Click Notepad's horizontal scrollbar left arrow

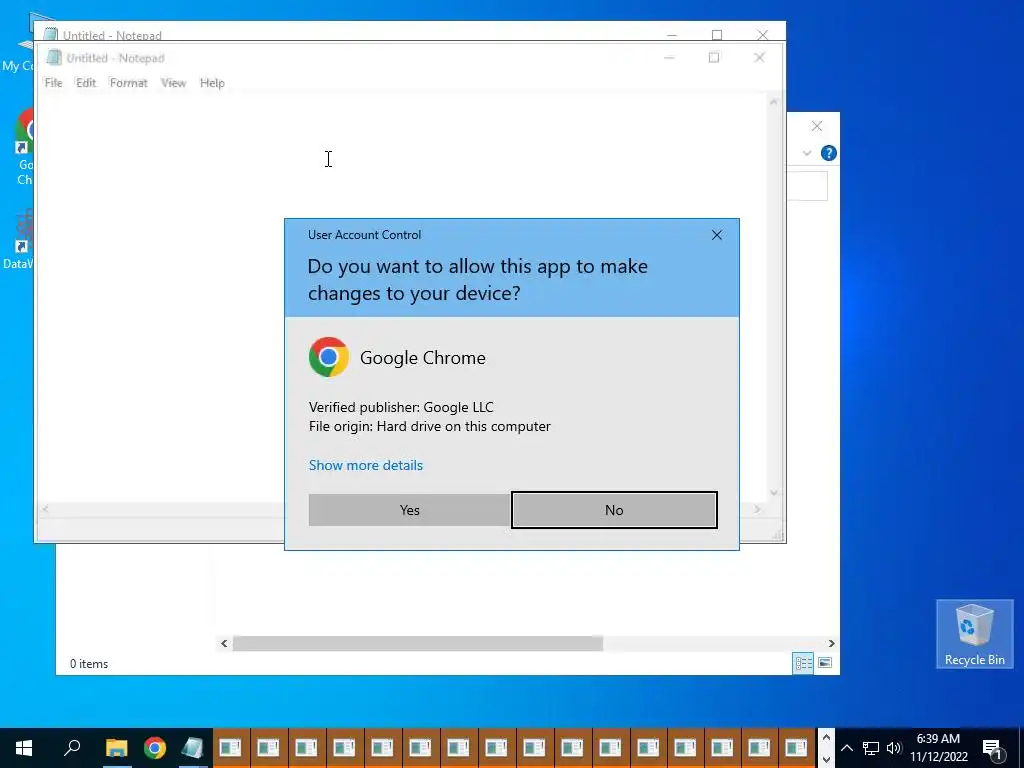click(x=45, y=509)
